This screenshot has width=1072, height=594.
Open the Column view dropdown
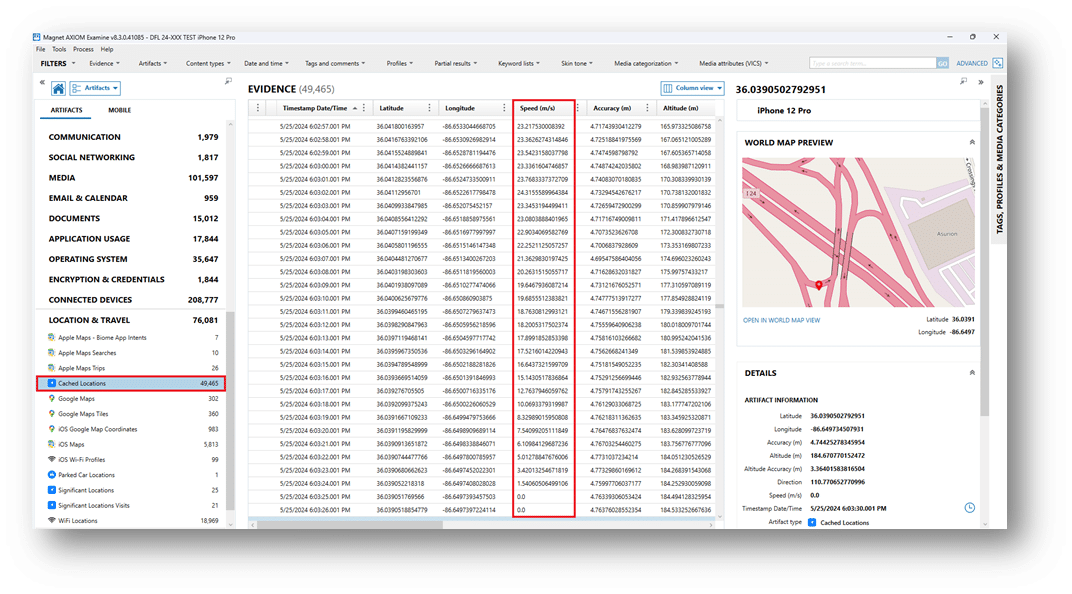click(694, 87)
